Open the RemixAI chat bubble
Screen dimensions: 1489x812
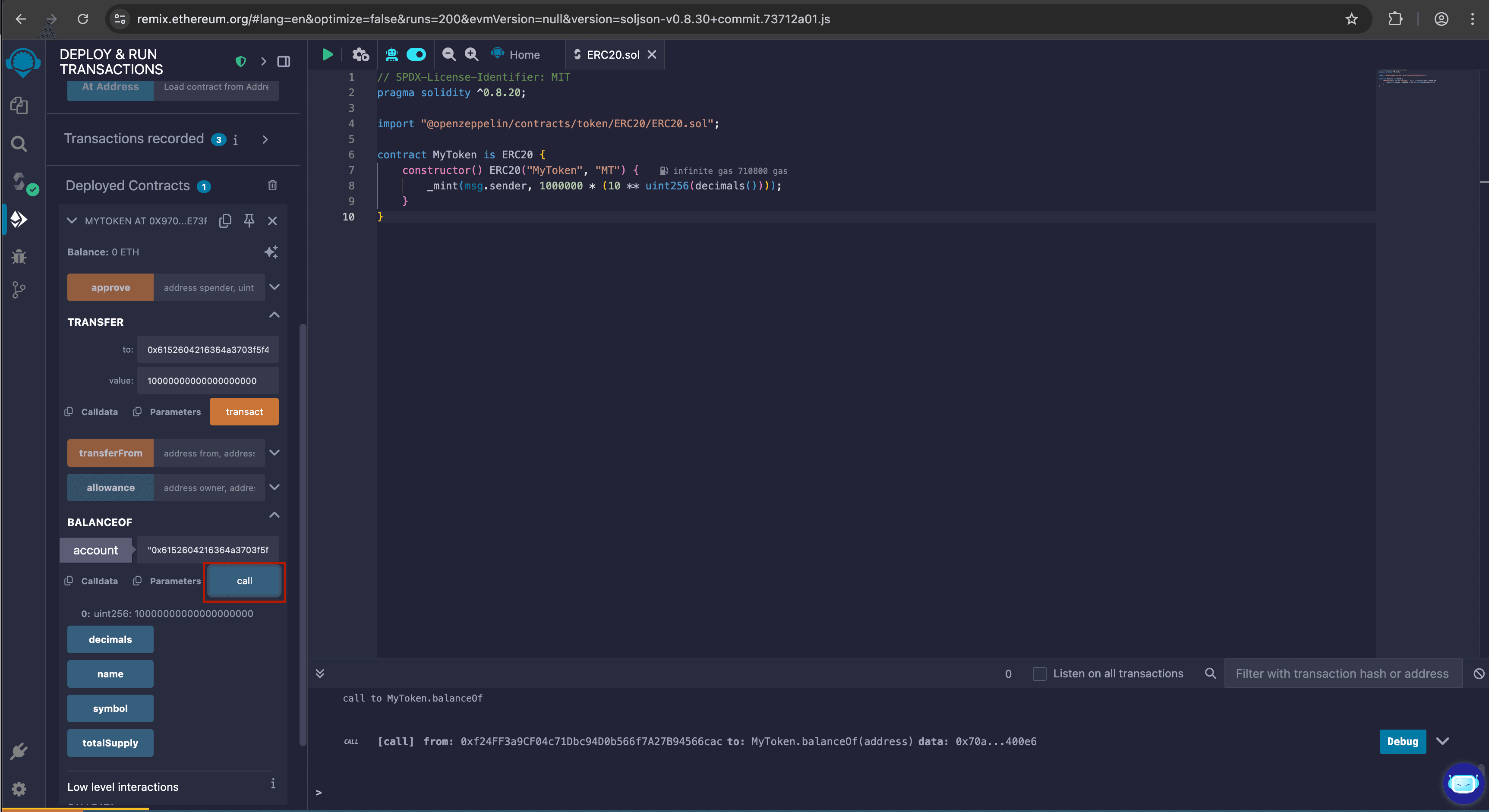(x=1463, y=783)
